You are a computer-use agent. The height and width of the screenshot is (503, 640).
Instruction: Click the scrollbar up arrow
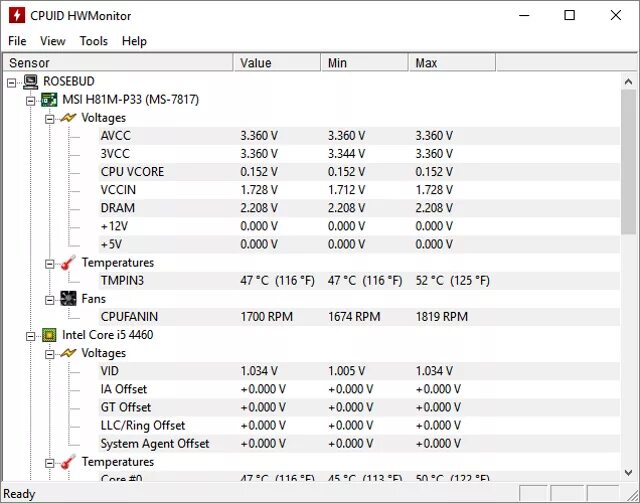click(x=629, y=82)
